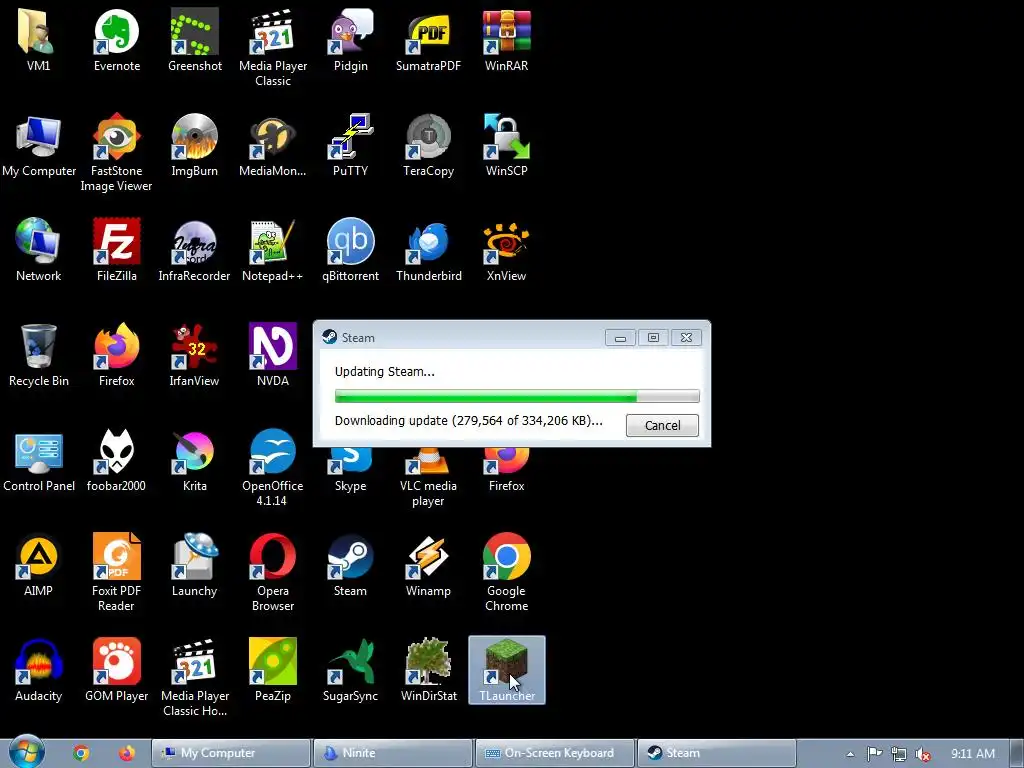The width and height of the screenshot is (1024, 768).
Task: Switch to Ninite taskbar button
Action: point(393,753)
